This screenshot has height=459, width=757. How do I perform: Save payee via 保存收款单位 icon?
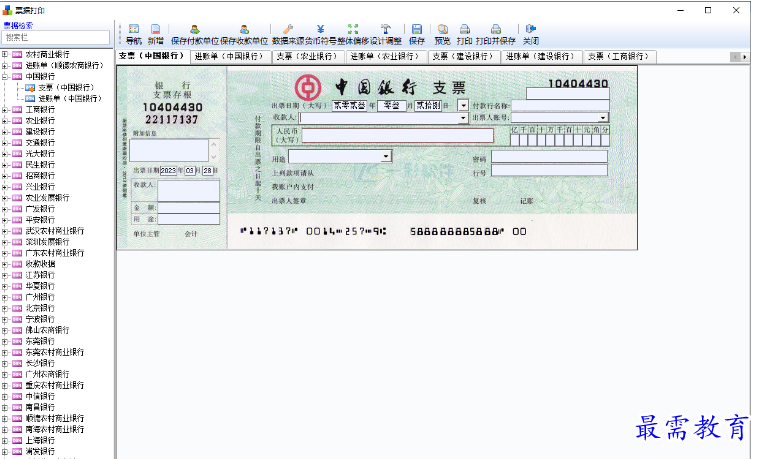244,29
